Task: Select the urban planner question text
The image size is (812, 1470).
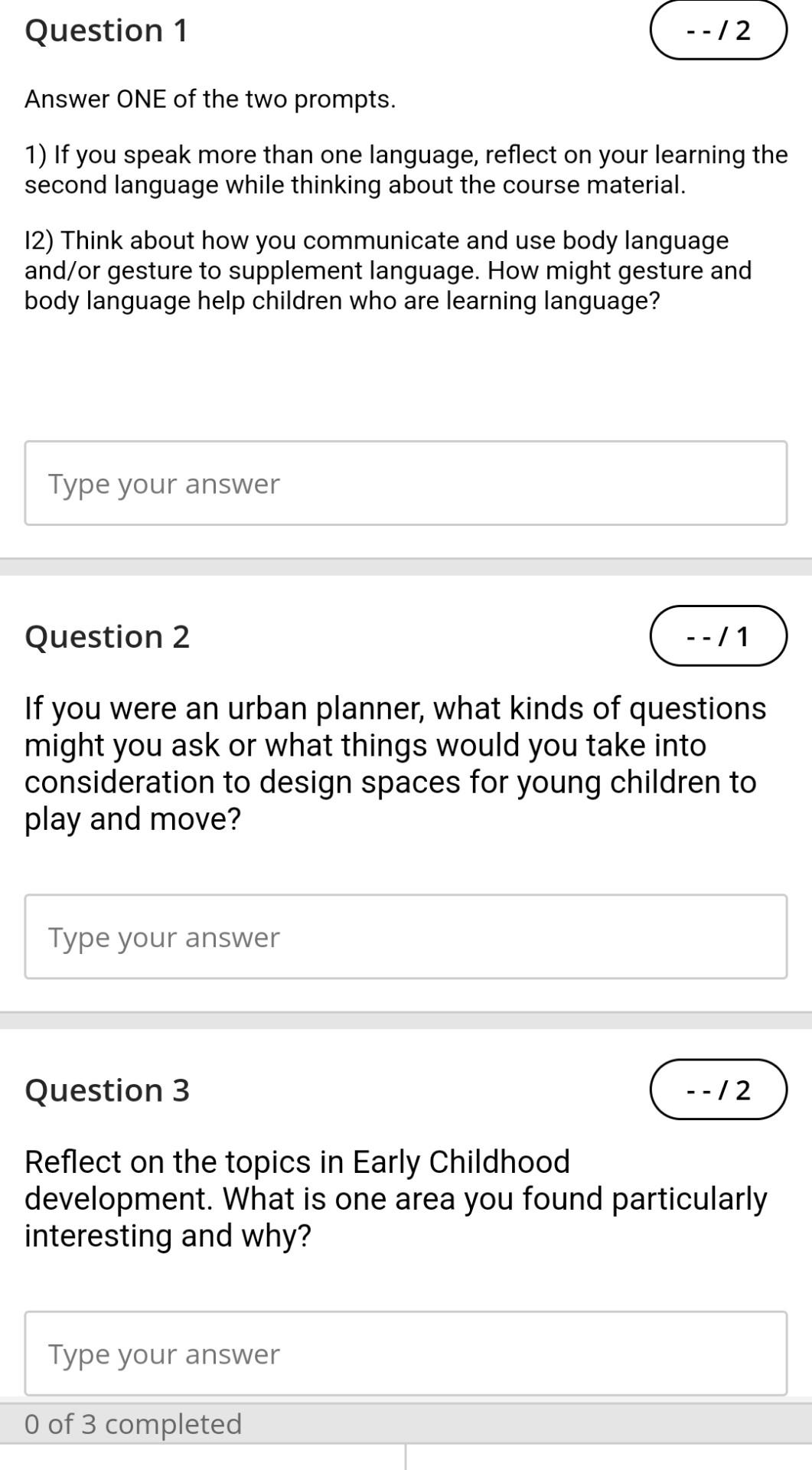Action: coord(394,762)
